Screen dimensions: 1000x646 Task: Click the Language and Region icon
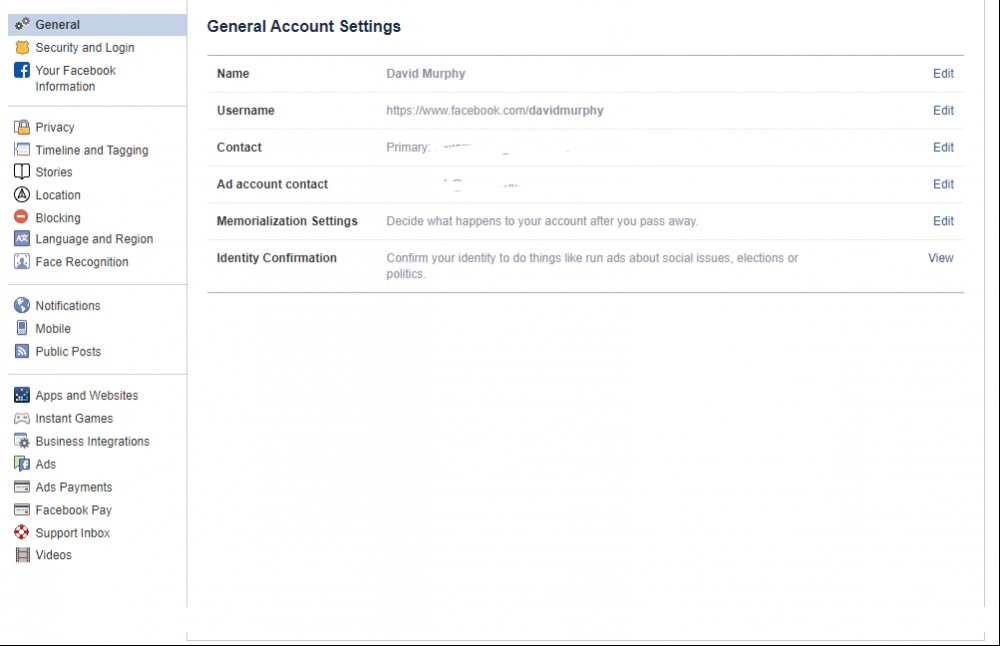point(22,239)
